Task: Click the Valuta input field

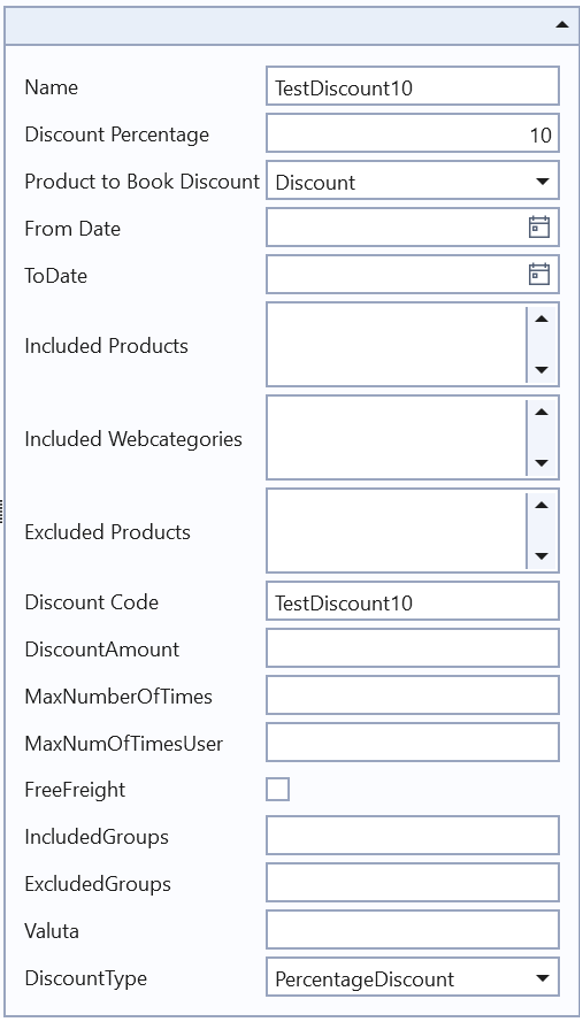Action: [x=412, y=930]
